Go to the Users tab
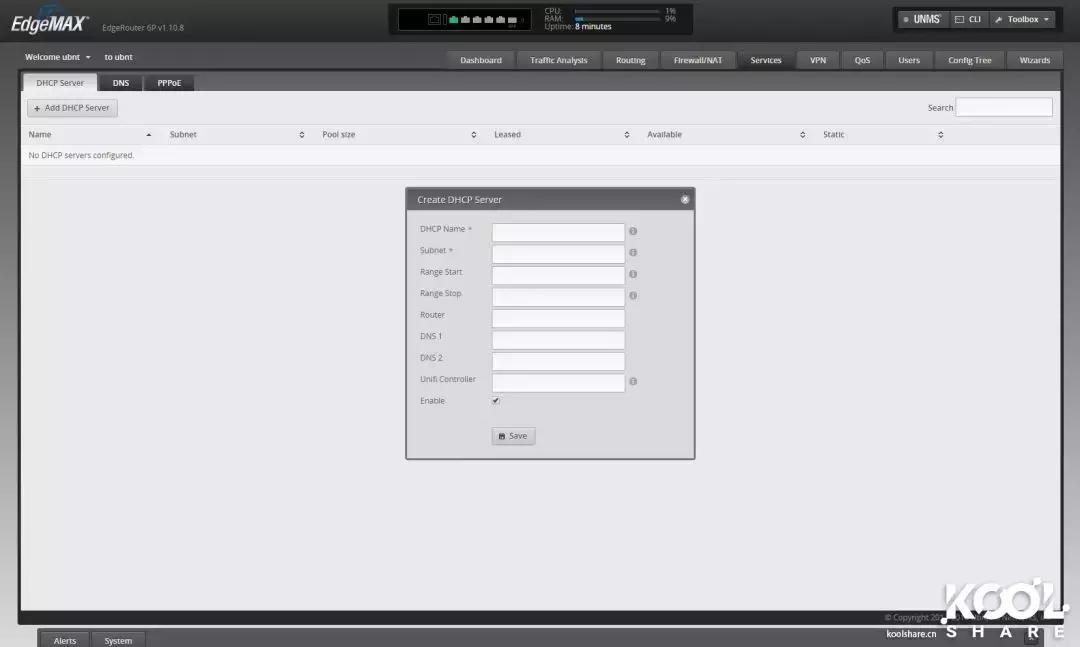Image resolution: width=1080 pixels, height=647 pixels. (x=908, y=60)
